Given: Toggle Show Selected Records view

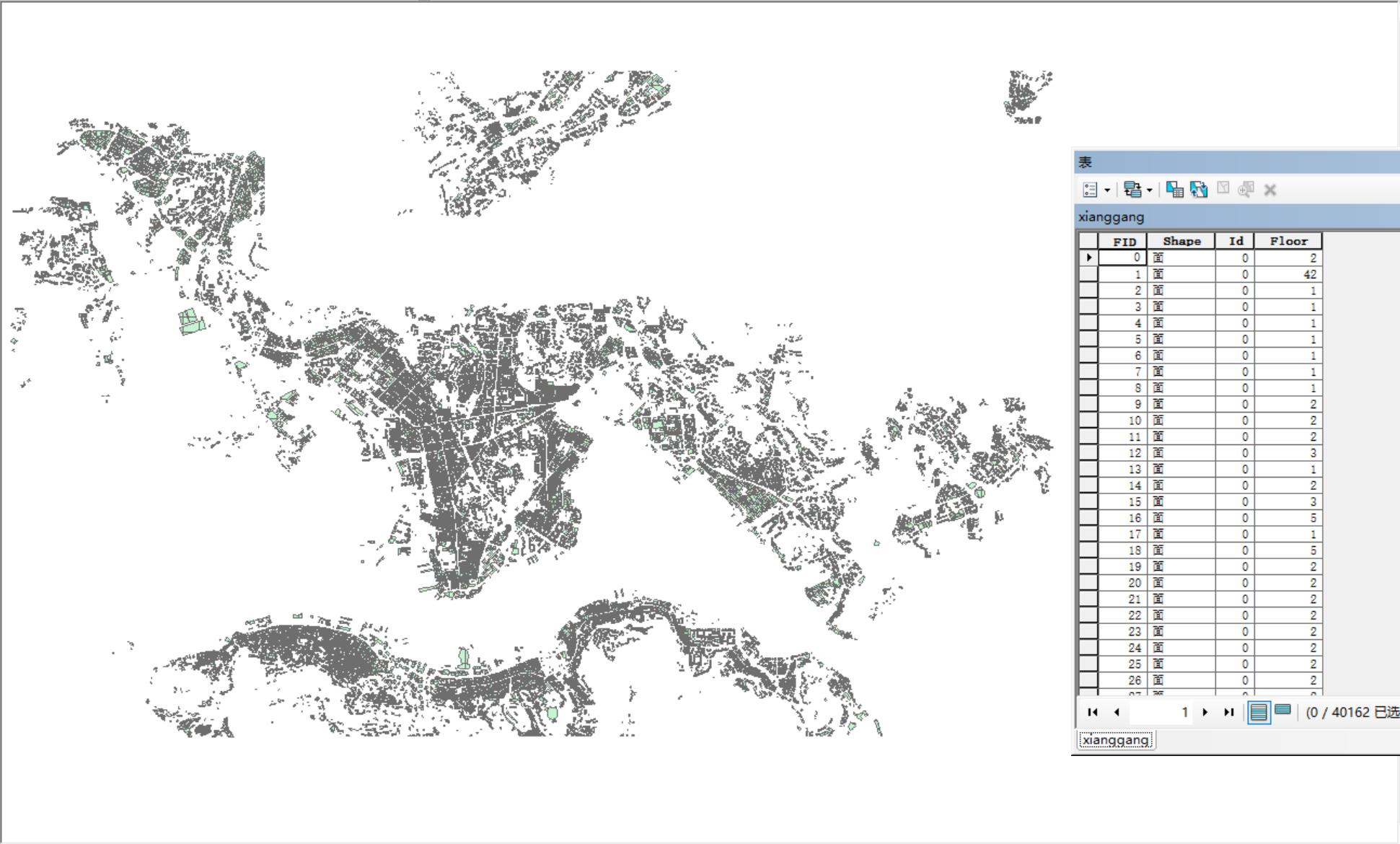Looking at the screenshot, I should click(1282, 711).
